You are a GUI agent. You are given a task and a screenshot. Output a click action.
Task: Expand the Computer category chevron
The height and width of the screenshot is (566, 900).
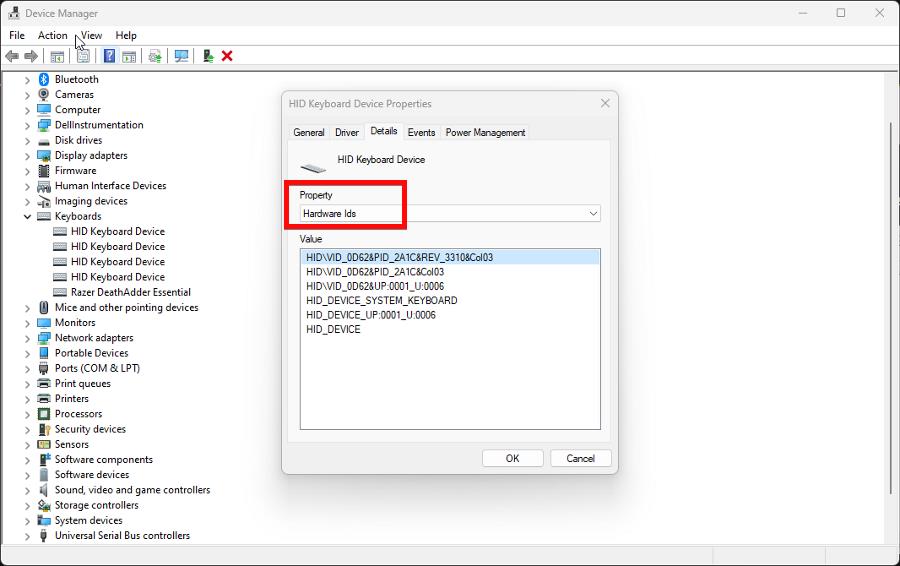tap(27, 110)
